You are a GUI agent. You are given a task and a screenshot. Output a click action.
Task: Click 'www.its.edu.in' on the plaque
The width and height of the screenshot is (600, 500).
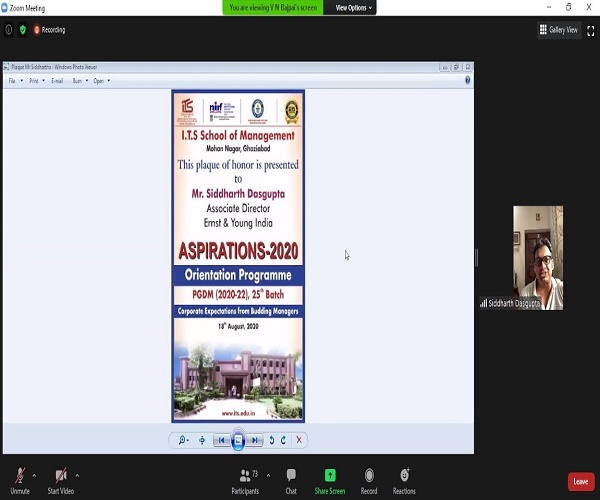[x=238, y=413]
